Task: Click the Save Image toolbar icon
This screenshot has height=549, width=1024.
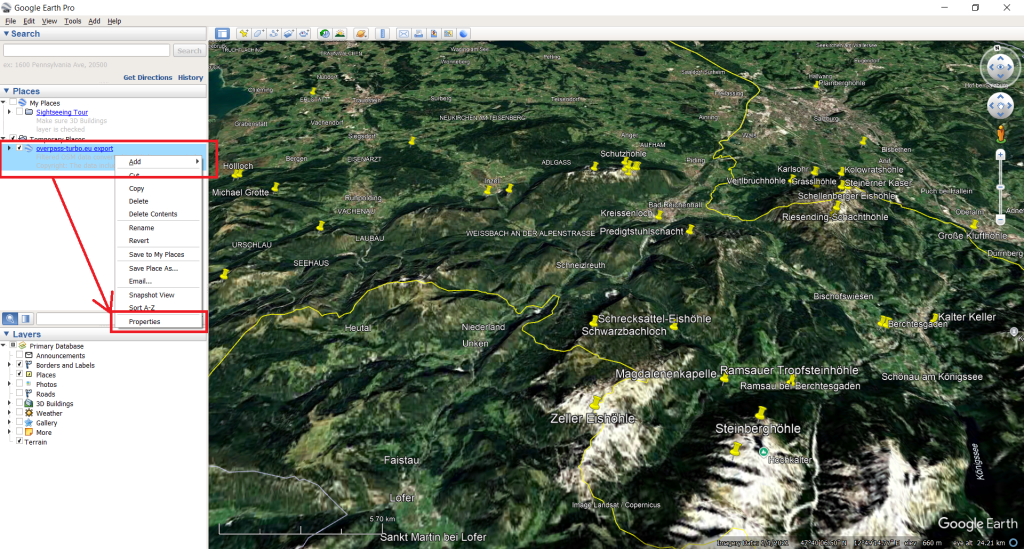Action: pyautogui.click(x=434, y=33)
